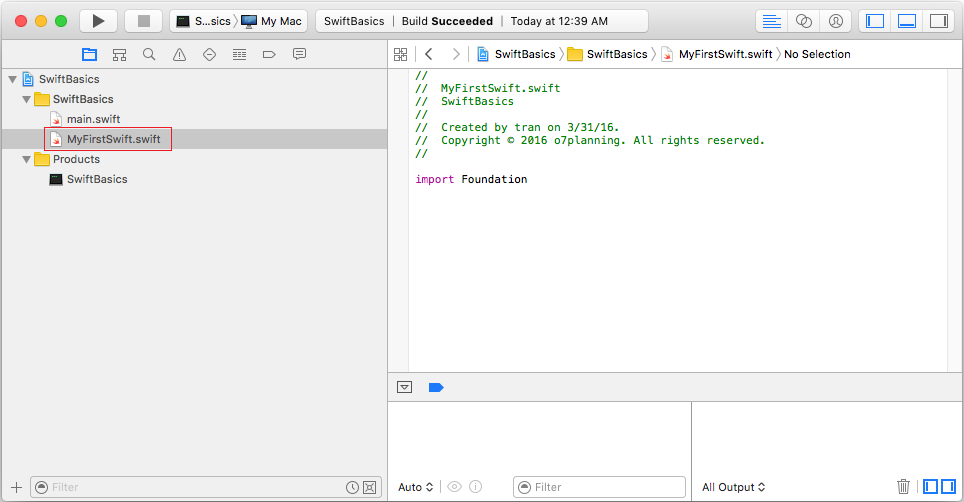Collapse the SwiftBasics project root

(x=12, y=79)
